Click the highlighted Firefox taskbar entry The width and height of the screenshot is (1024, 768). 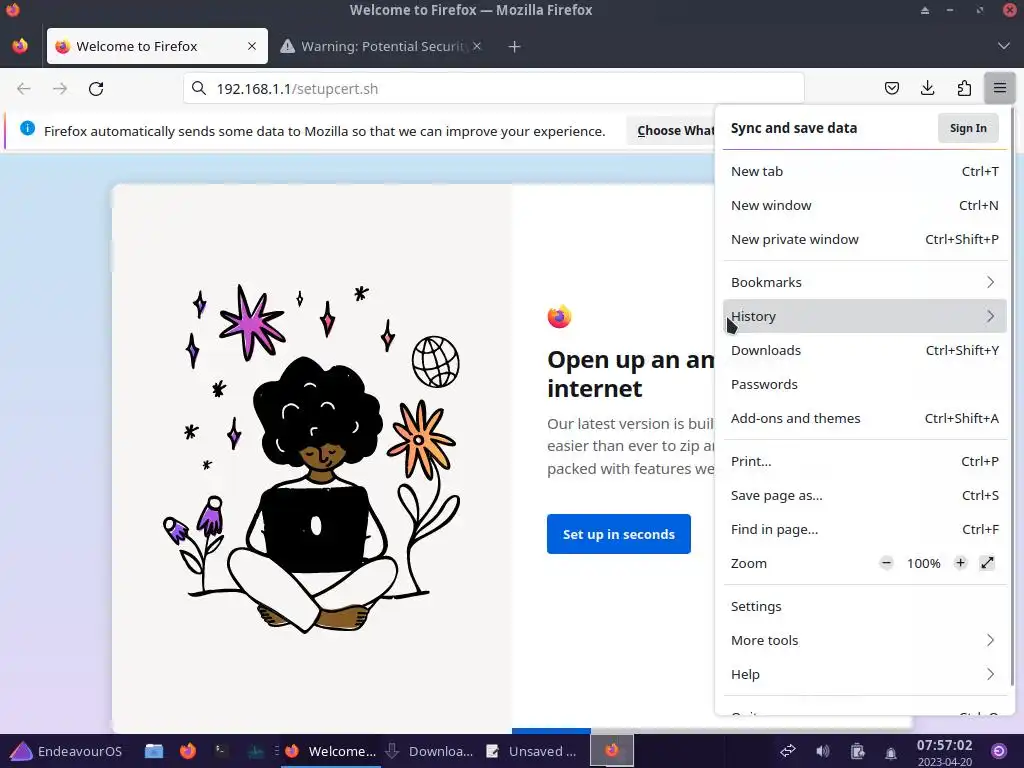612,750
